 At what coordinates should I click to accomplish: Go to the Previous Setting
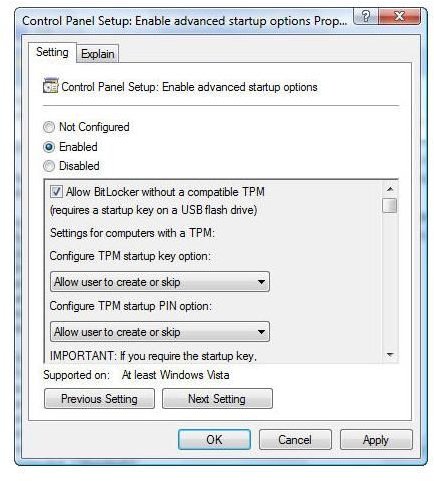(99, 399)
